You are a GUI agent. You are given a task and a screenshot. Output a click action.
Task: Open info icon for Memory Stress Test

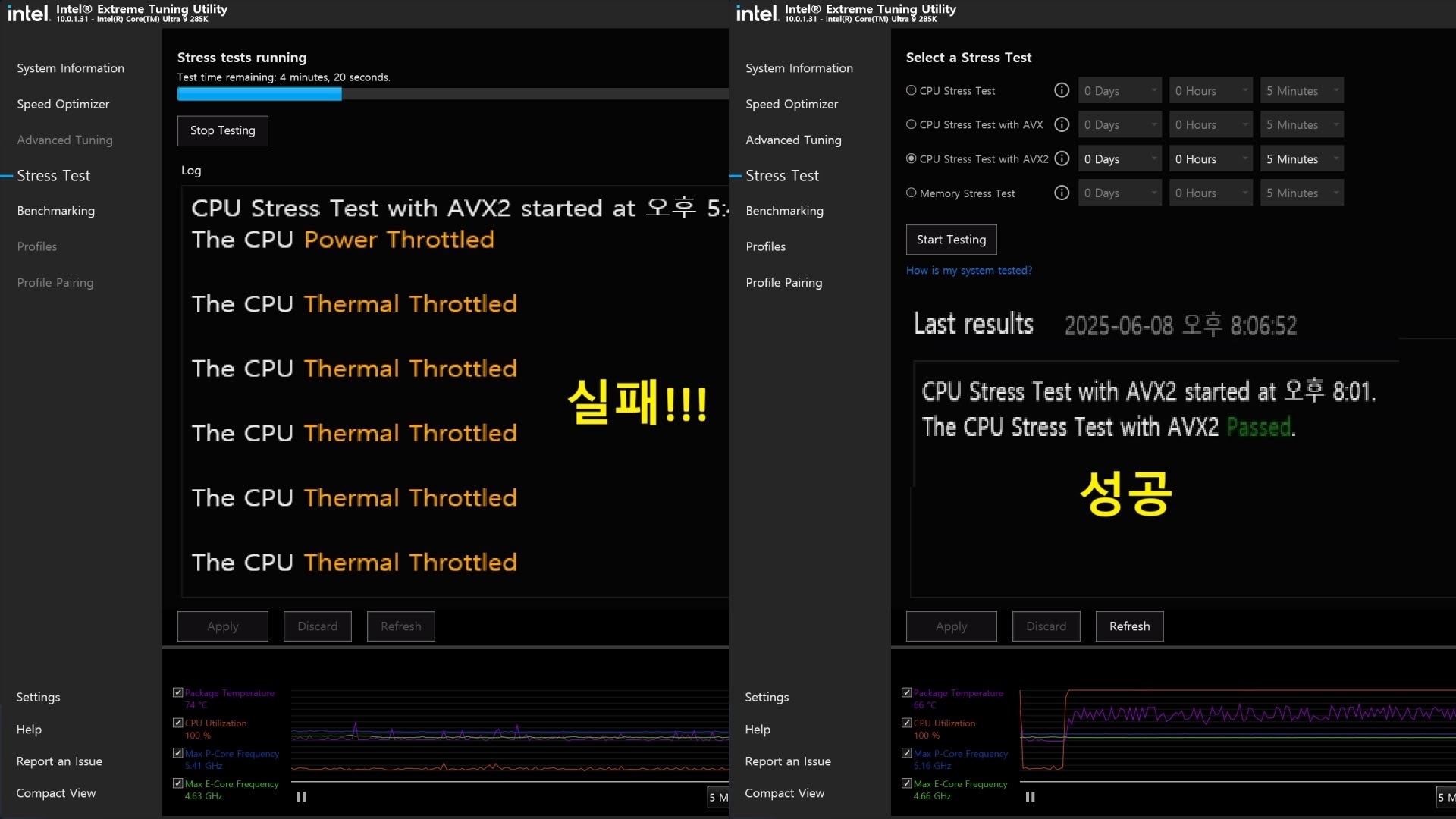1062,193
